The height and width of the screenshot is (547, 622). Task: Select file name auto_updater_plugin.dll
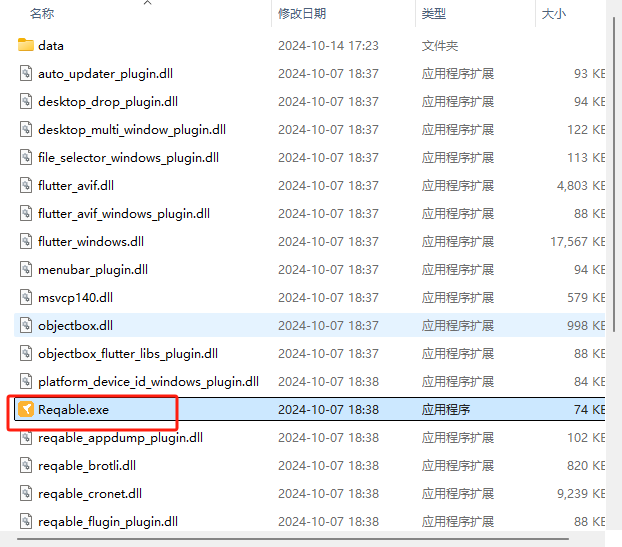pyautogui.click(x=106, y=74)
